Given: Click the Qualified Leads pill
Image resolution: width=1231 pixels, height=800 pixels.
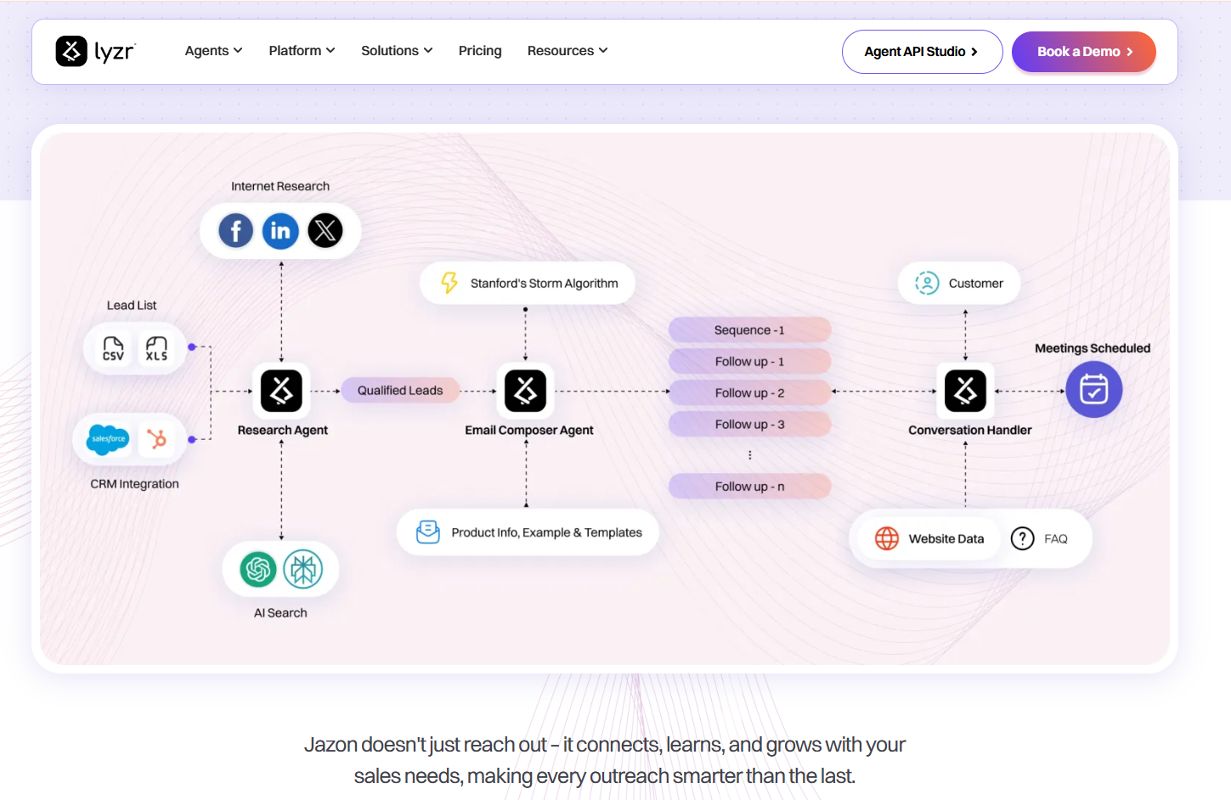Looking at the screenshot, I should tap(400, 390).
